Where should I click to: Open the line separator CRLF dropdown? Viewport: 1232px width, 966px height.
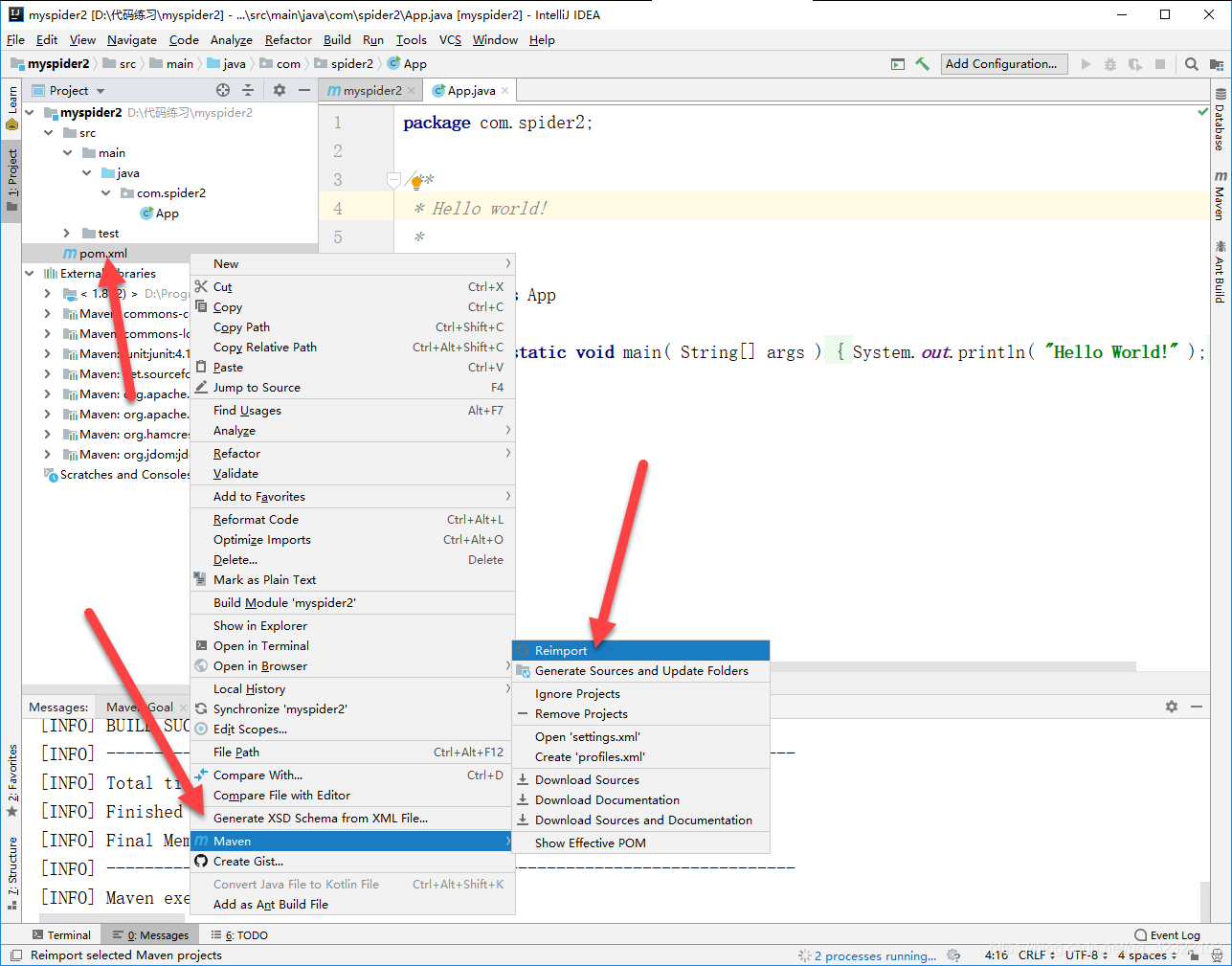click(1037, 955)
